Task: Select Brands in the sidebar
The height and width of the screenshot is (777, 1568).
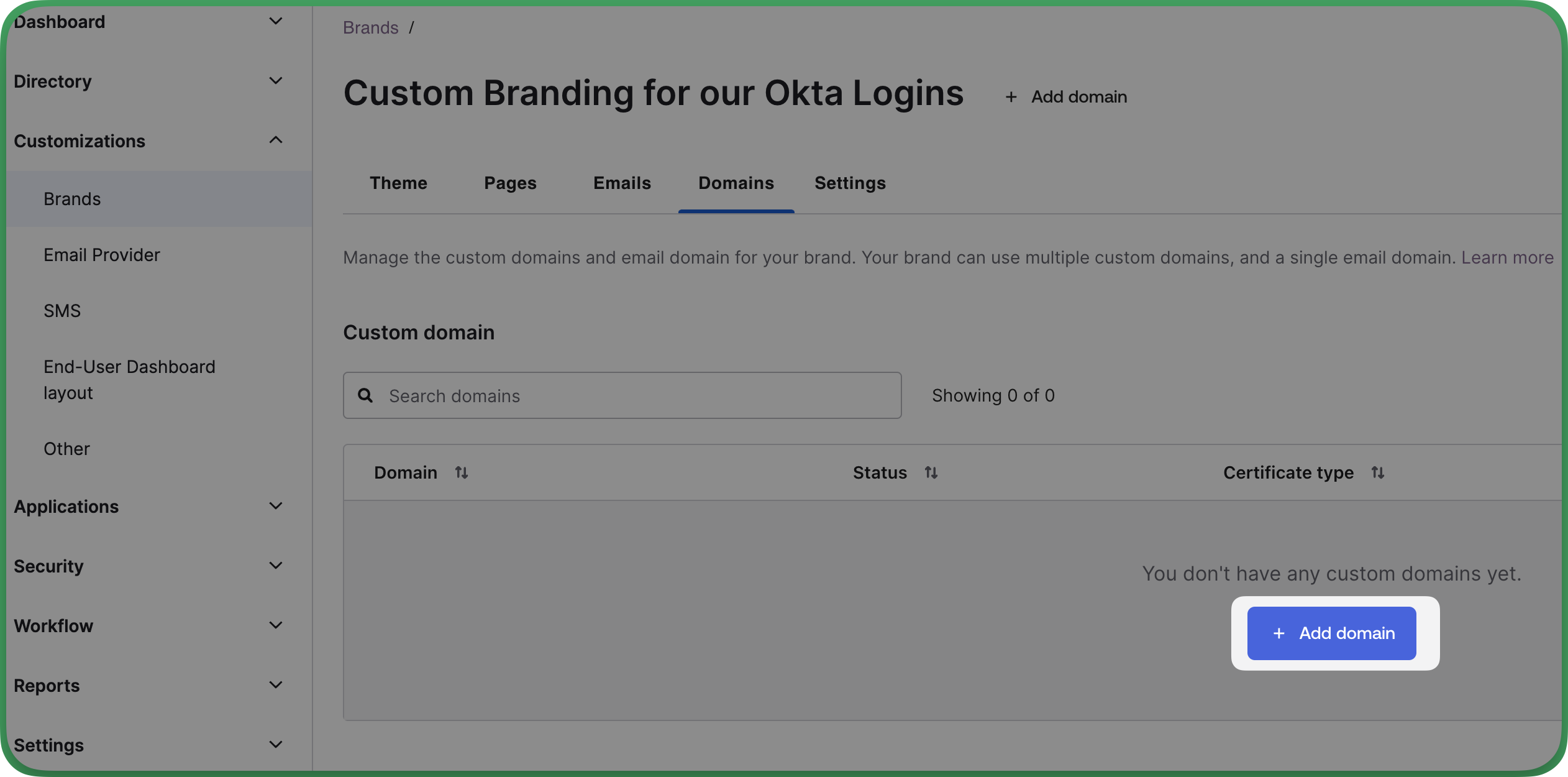Action: [159, 199]
